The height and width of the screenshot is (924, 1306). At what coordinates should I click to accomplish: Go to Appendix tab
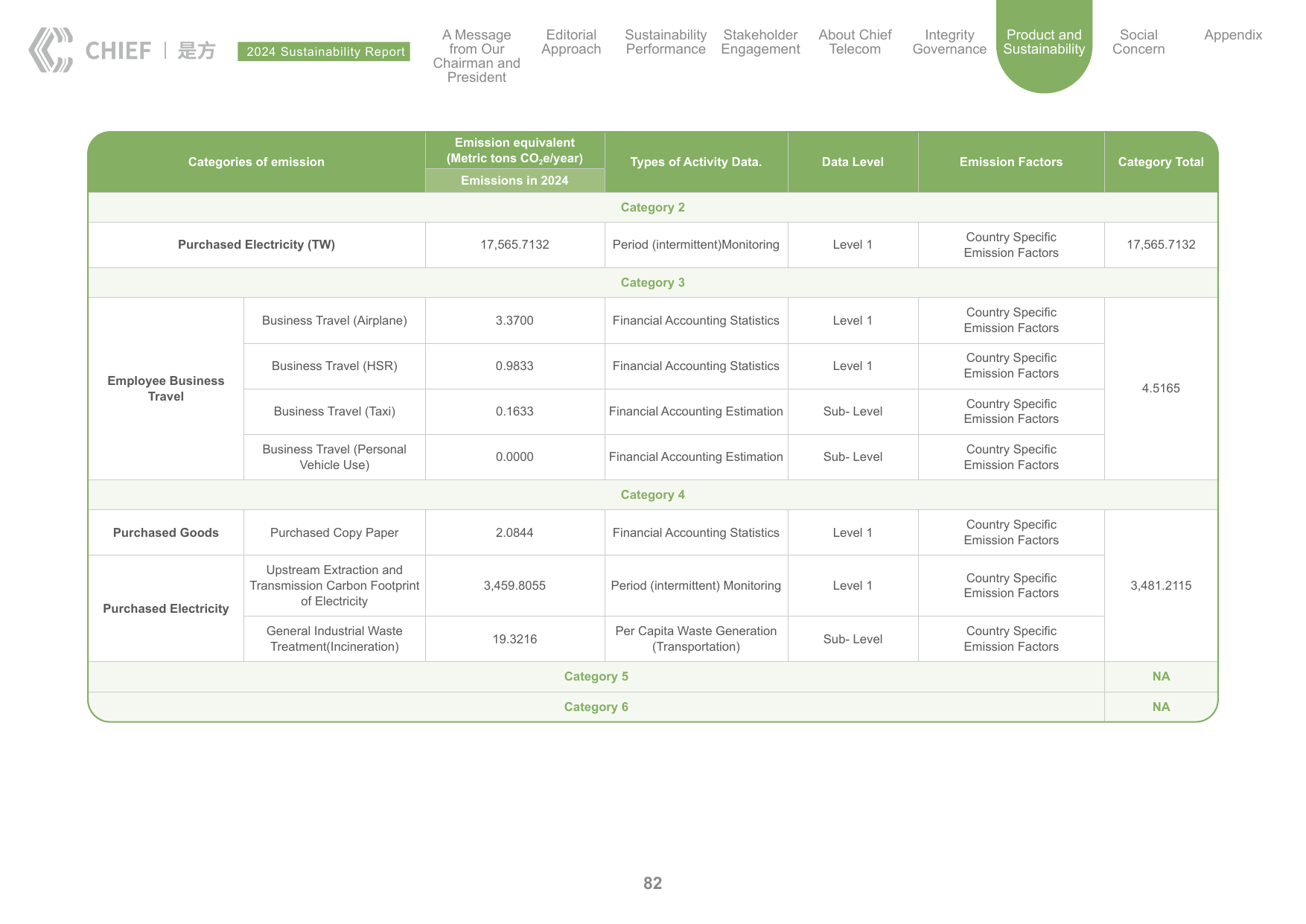(1233, 35)
